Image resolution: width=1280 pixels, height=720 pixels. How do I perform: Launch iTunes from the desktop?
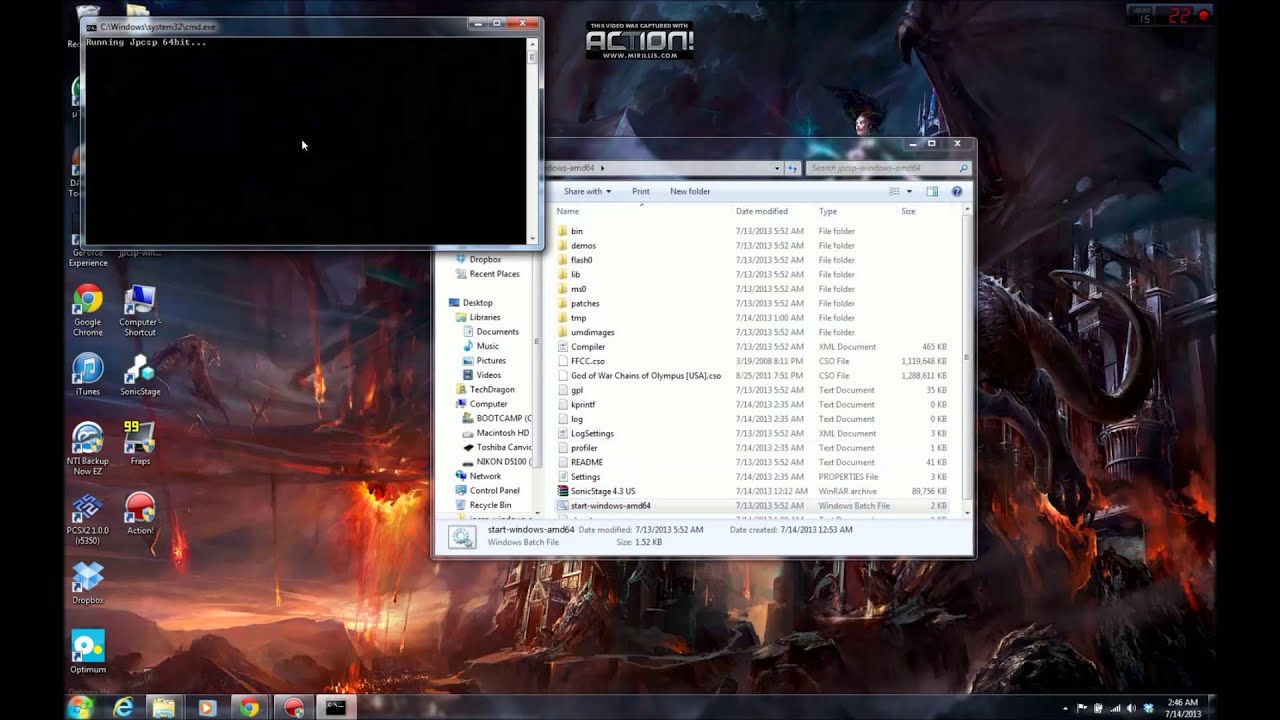click(87, 375)
